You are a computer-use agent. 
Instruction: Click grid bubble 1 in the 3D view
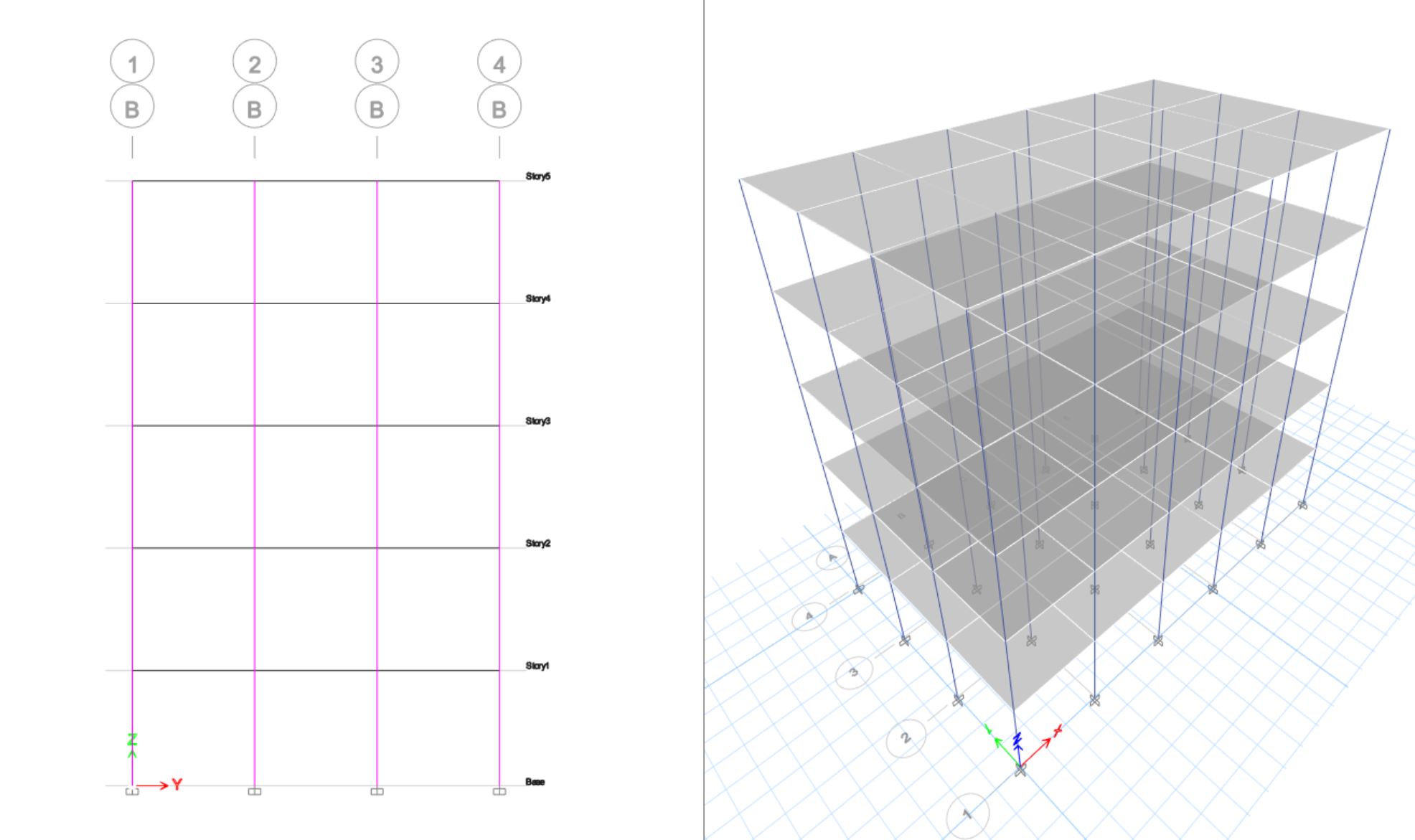tap(968, 814)
